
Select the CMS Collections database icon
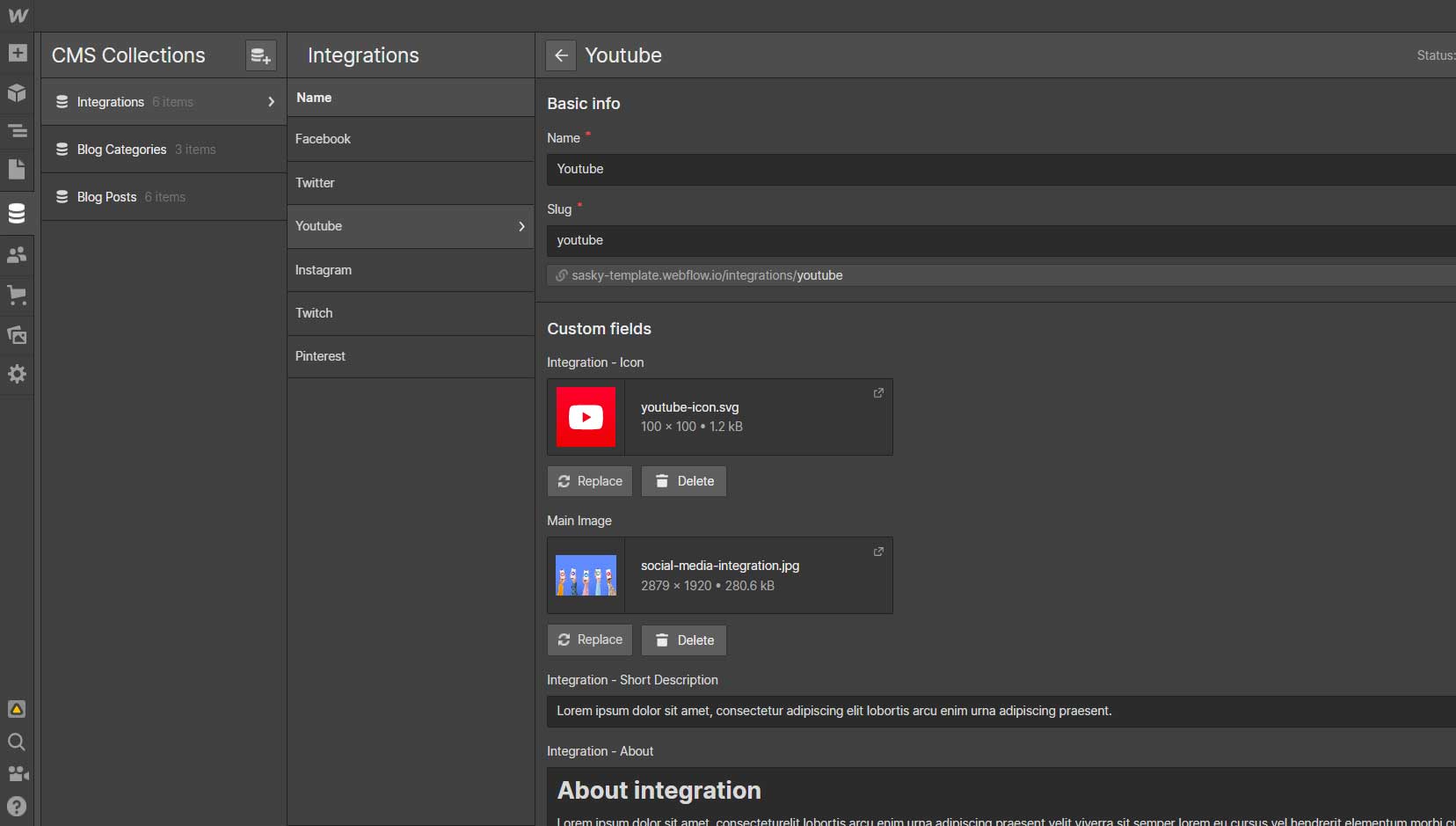[18, 213]
